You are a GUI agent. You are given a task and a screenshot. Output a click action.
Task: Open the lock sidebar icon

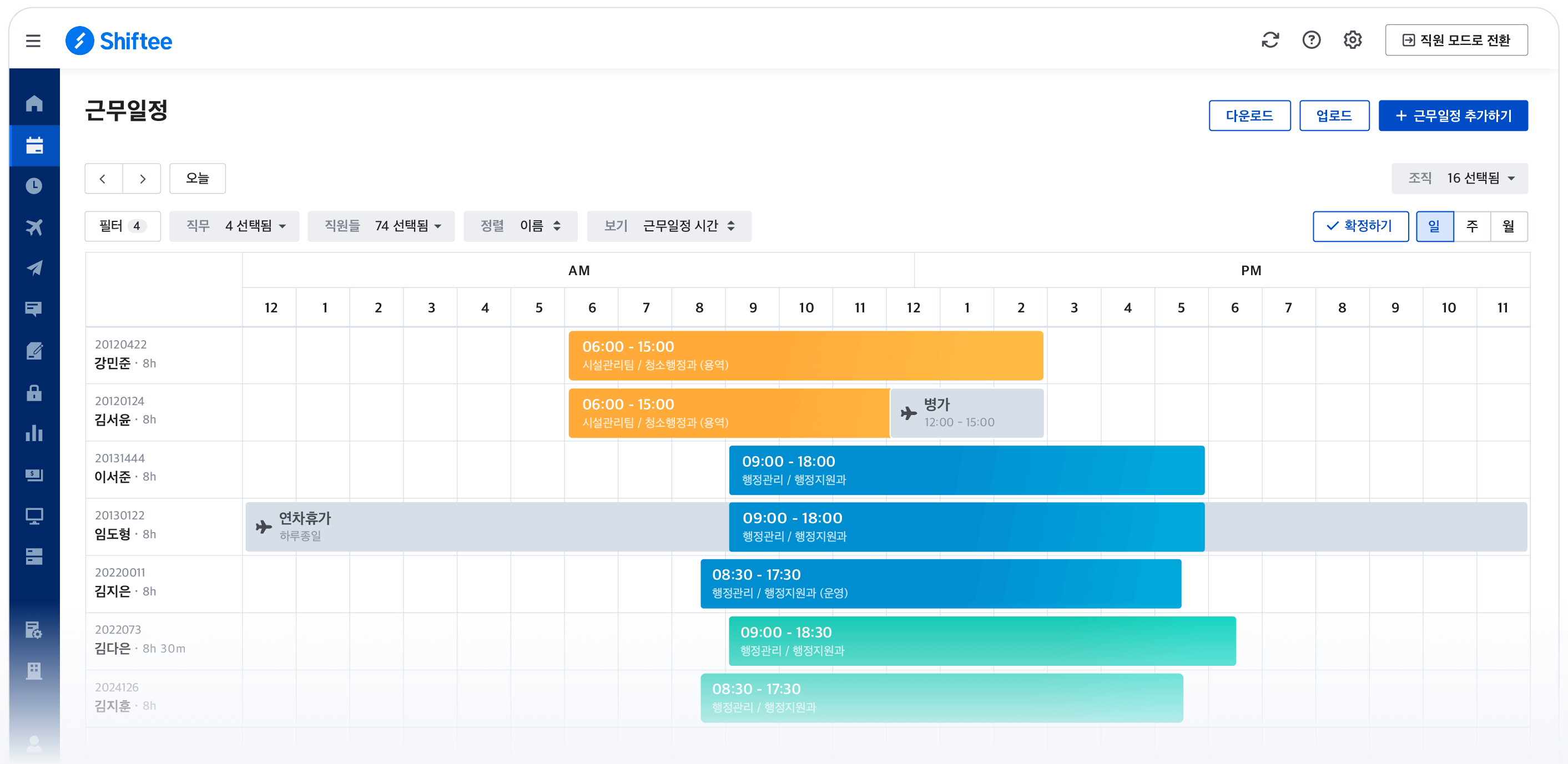click(34, 392)
